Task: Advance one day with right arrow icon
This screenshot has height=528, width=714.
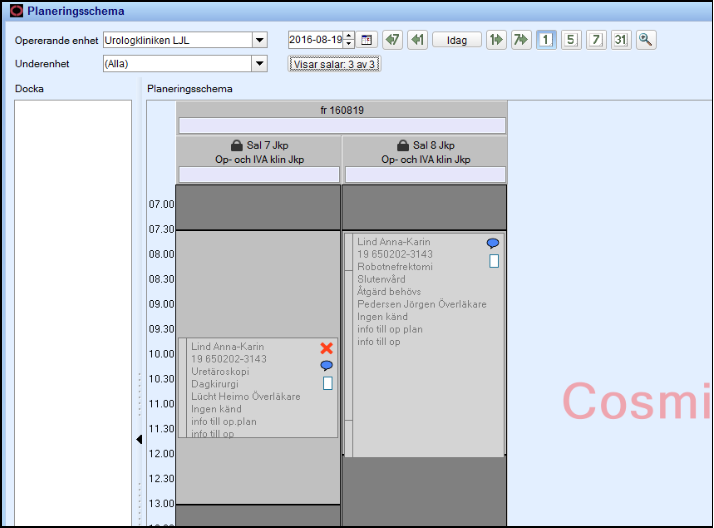Action: (x=496, y=40)
